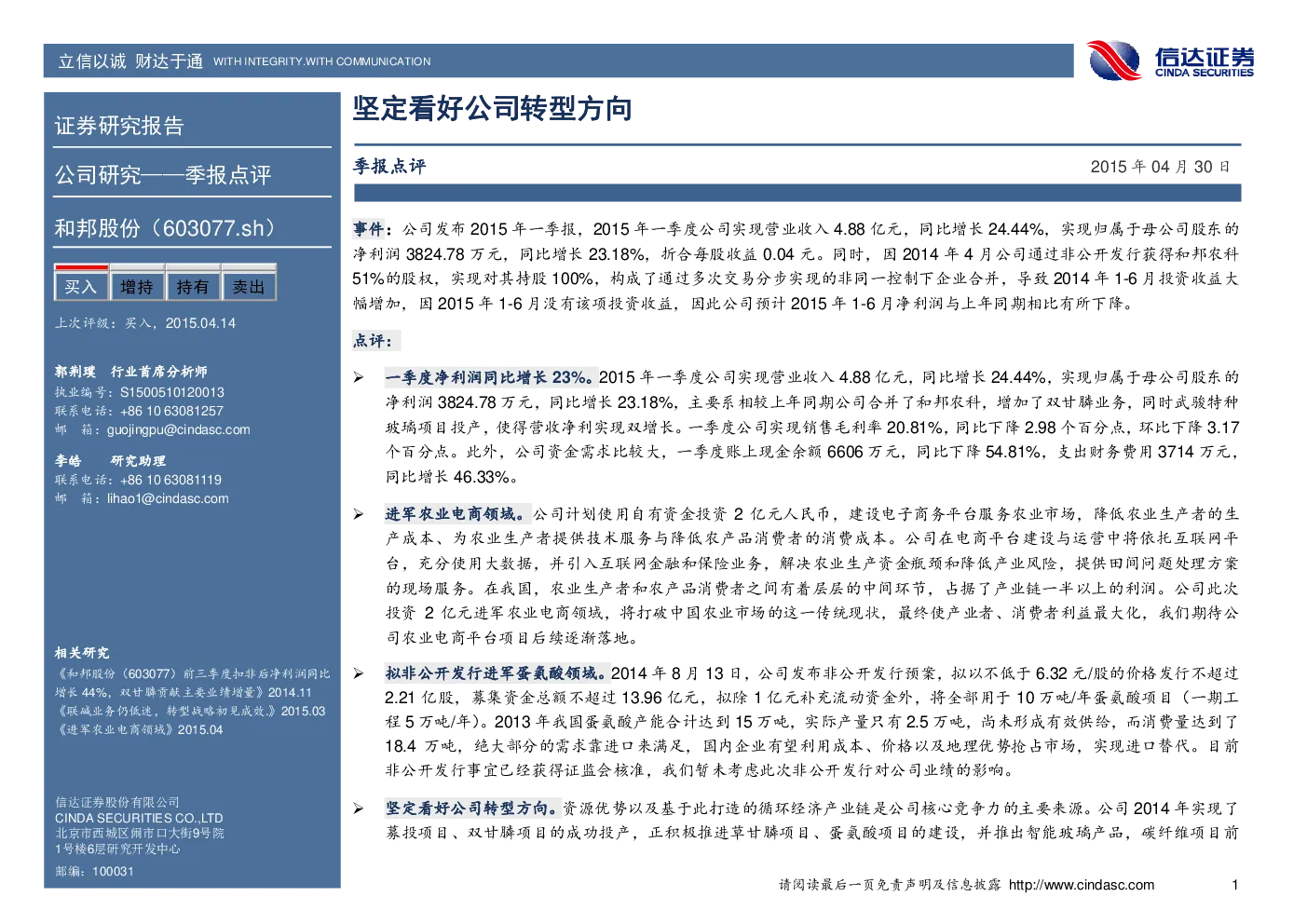This screenshot has height=924, width=1307.
Task: Select the 买入 rating box
Action: coord(81,287)
